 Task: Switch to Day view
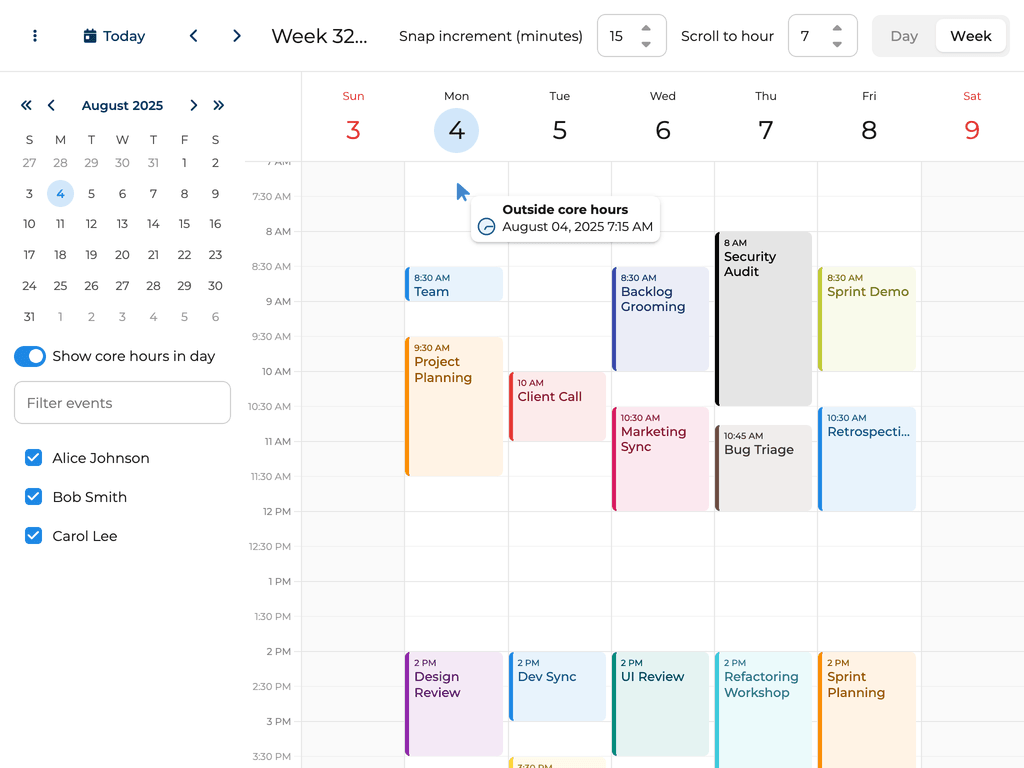pos(903,35)
